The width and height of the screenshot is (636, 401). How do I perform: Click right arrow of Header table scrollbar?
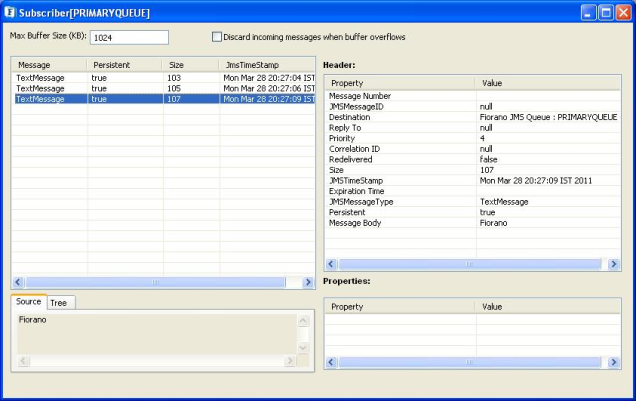(x=613, y=265)
